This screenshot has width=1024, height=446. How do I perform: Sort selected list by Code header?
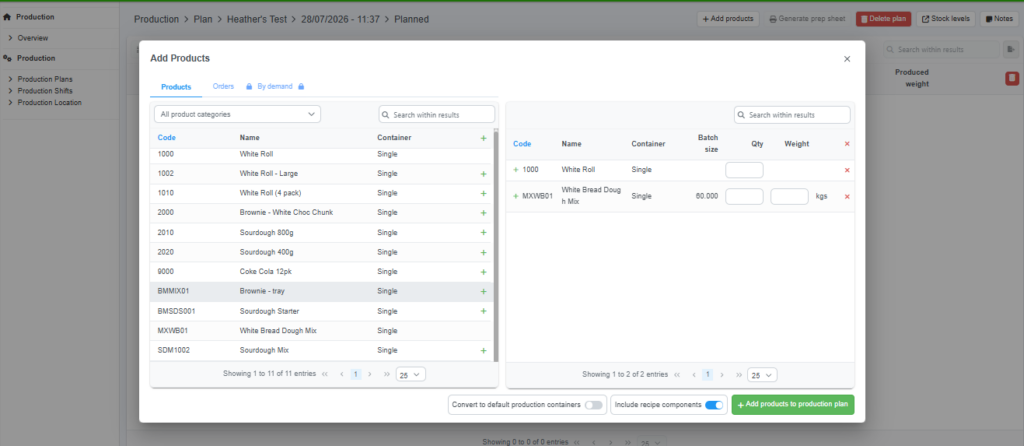coord(522,144)
